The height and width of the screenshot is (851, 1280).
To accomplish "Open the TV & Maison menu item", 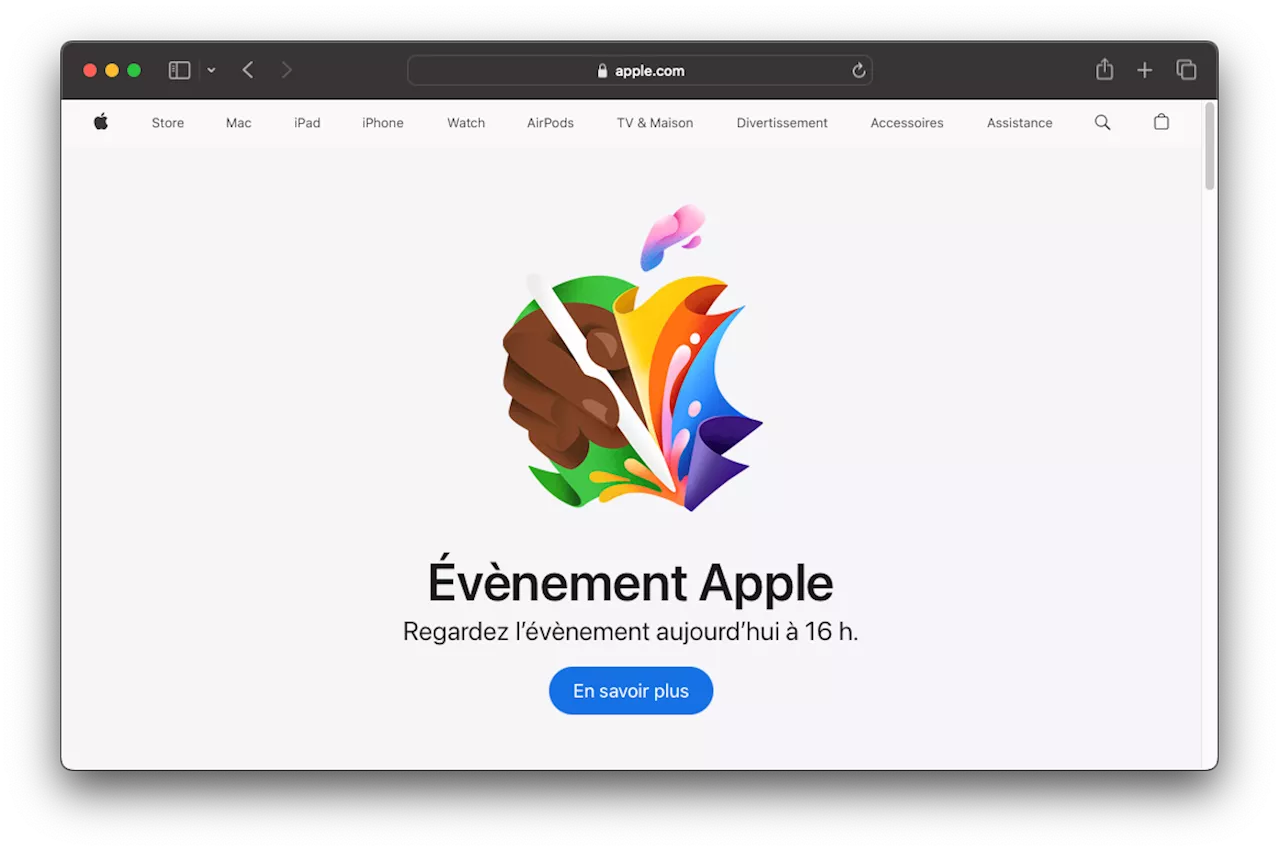I will click(x=655, y=123).
